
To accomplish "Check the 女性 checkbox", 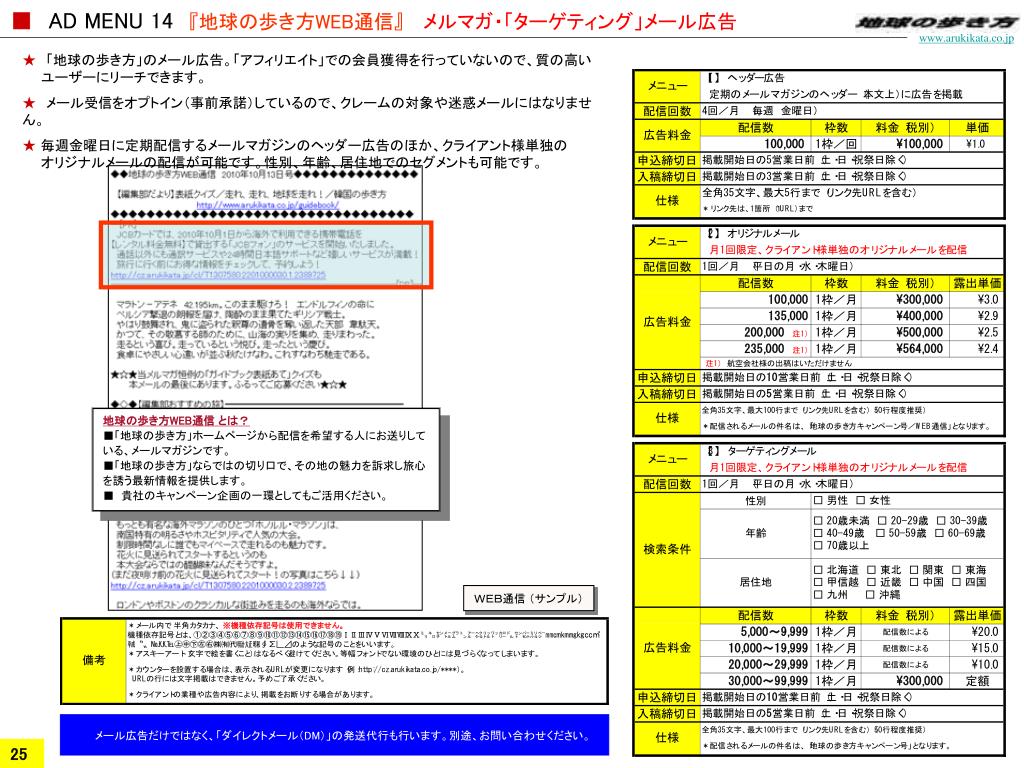I will pos(861,500).
